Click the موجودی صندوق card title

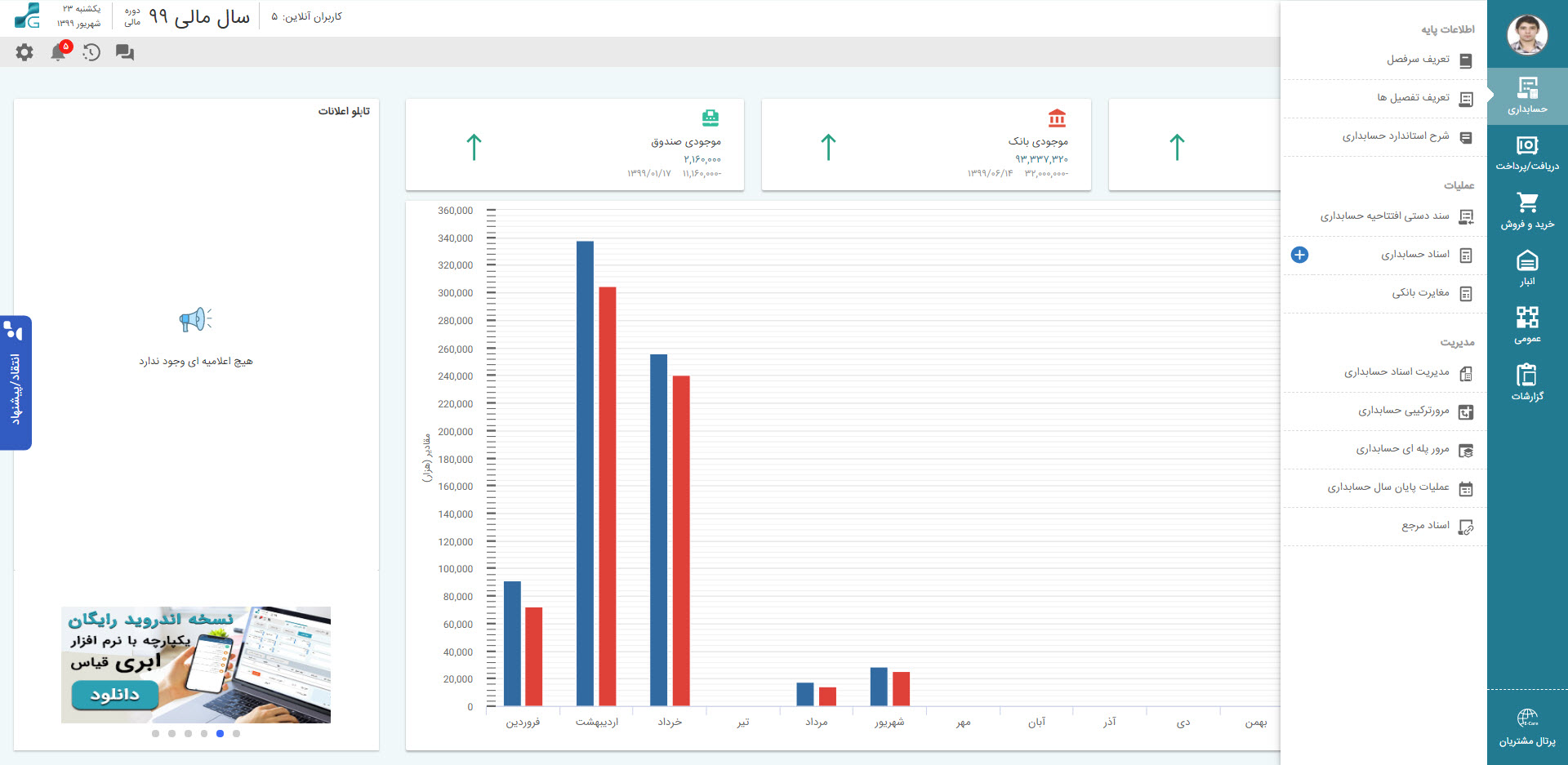(x=686, y=141)
